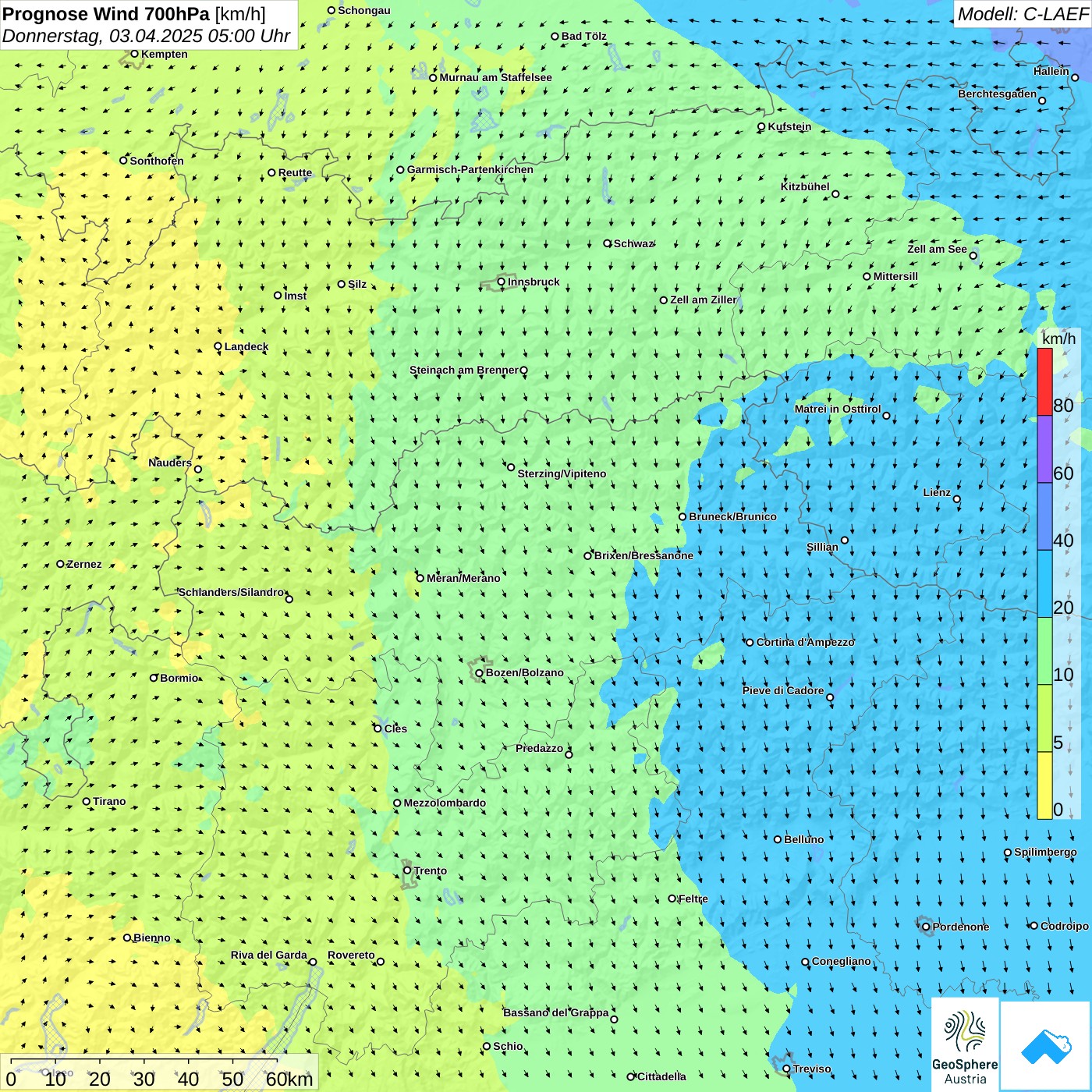Click the Predazzo label
Viewport: 1092px width, 1092px height.
(x=539, y=748)
